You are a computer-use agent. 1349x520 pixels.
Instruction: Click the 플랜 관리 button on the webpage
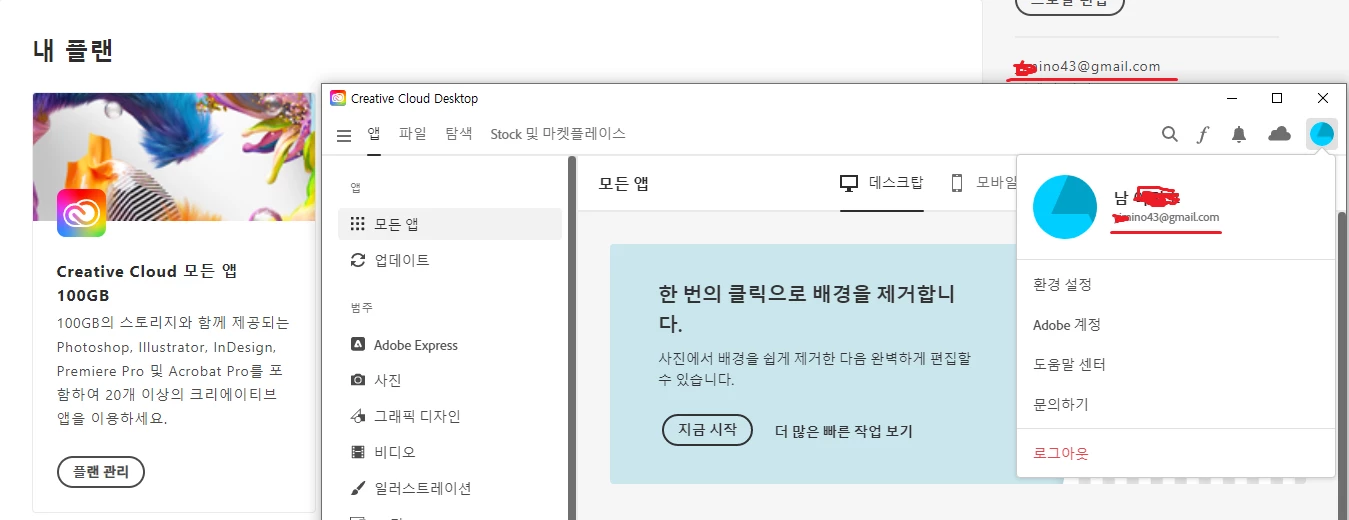coord(101,472)
